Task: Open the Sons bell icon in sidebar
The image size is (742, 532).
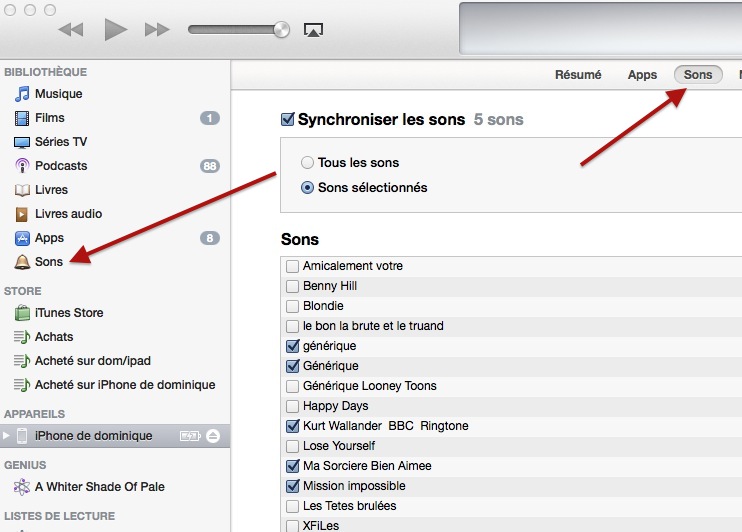Action: click(22, 262)
